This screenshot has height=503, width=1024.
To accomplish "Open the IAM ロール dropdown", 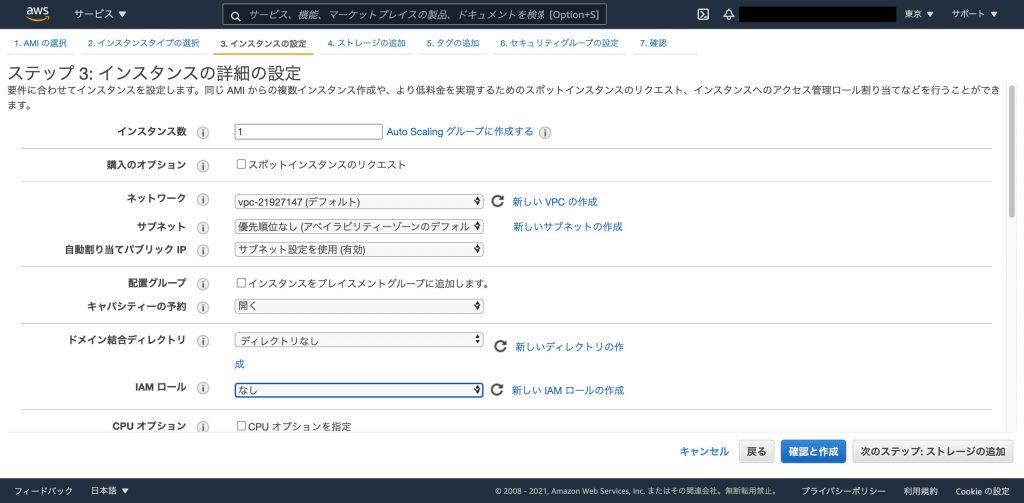I will (x=359, y=390).
